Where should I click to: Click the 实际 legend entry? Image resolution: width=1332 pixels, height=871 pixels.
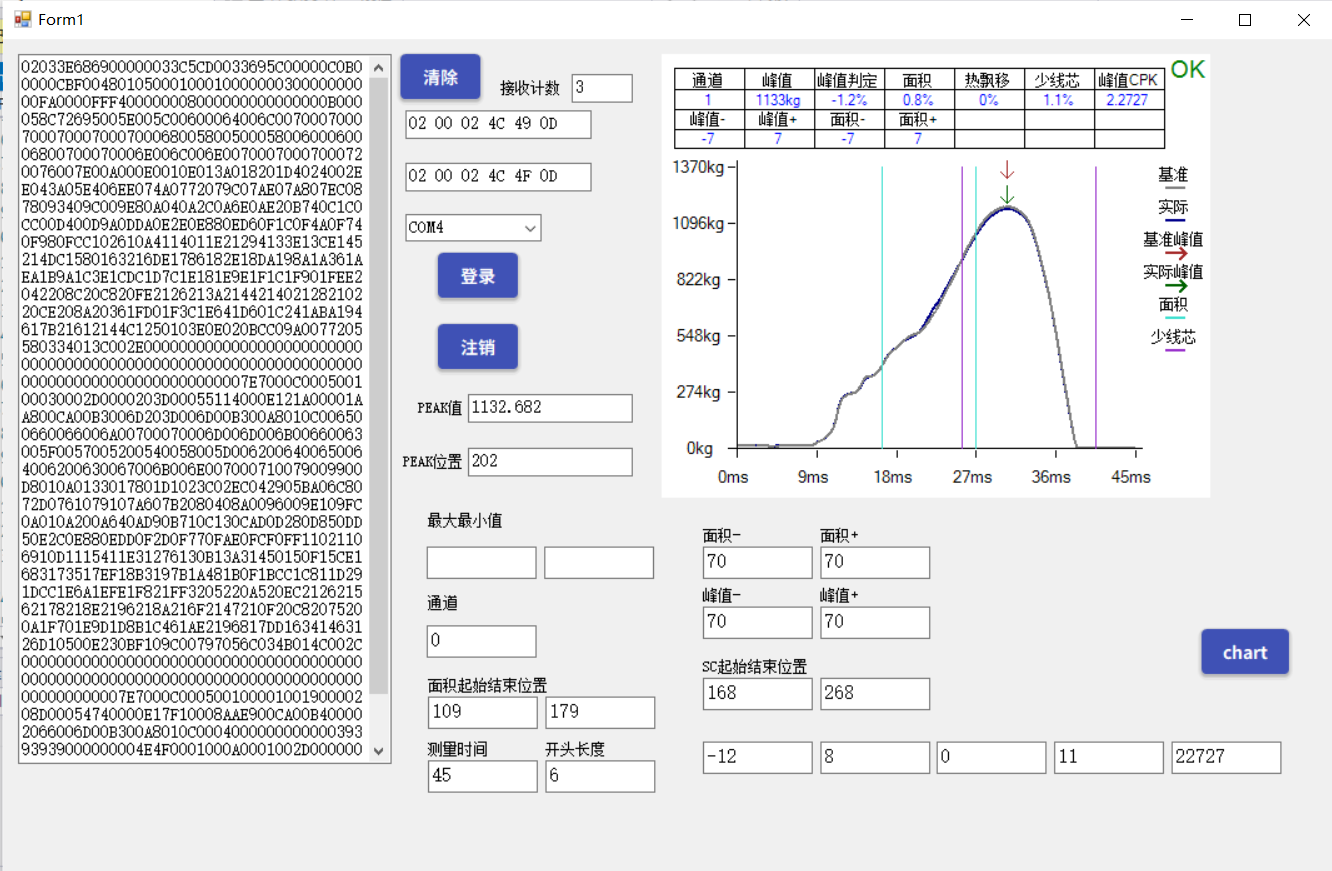(1173, 210)
